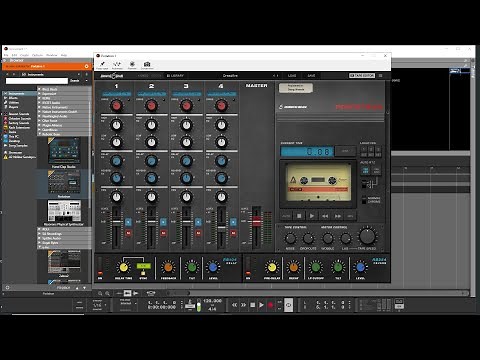480x360 pixels.
Task: Click the Pan knob on channel 3
Action: click(186, 197)
